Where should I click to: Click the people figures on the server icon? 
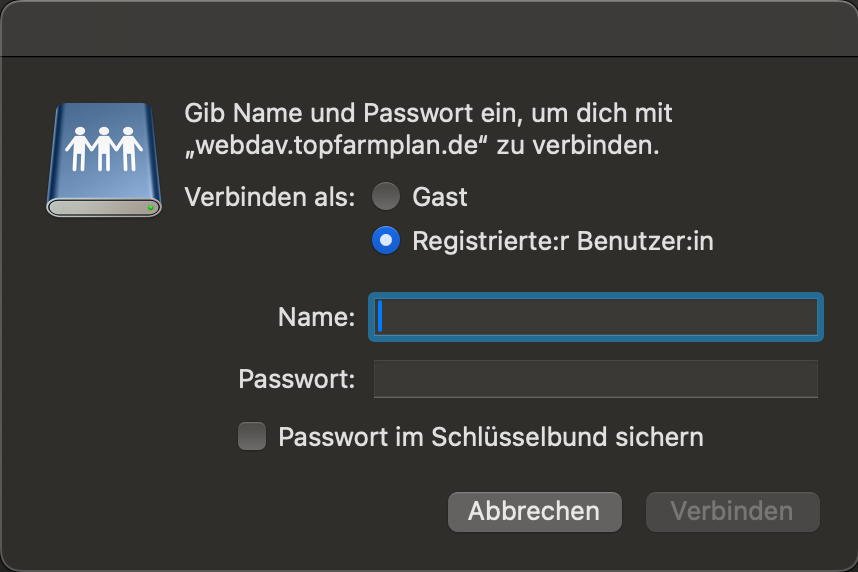pyautogui.click(x=104, y=148)
